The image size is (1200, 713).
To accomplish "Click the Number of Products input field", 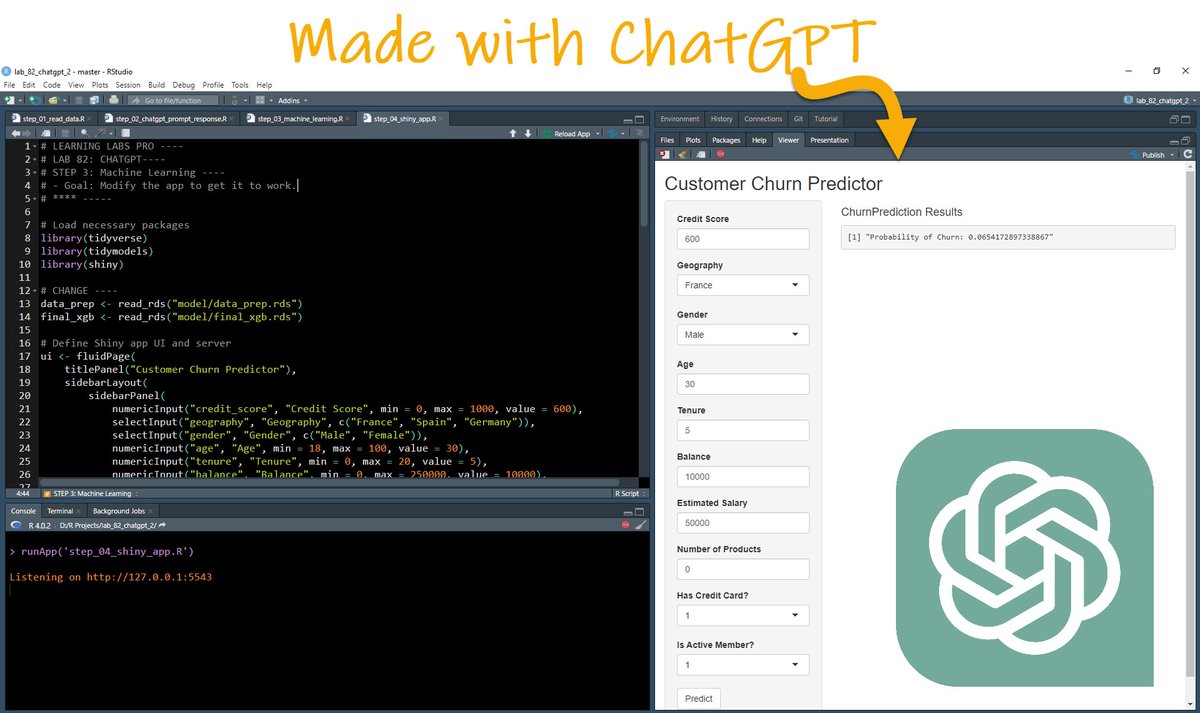I will 742,569.
